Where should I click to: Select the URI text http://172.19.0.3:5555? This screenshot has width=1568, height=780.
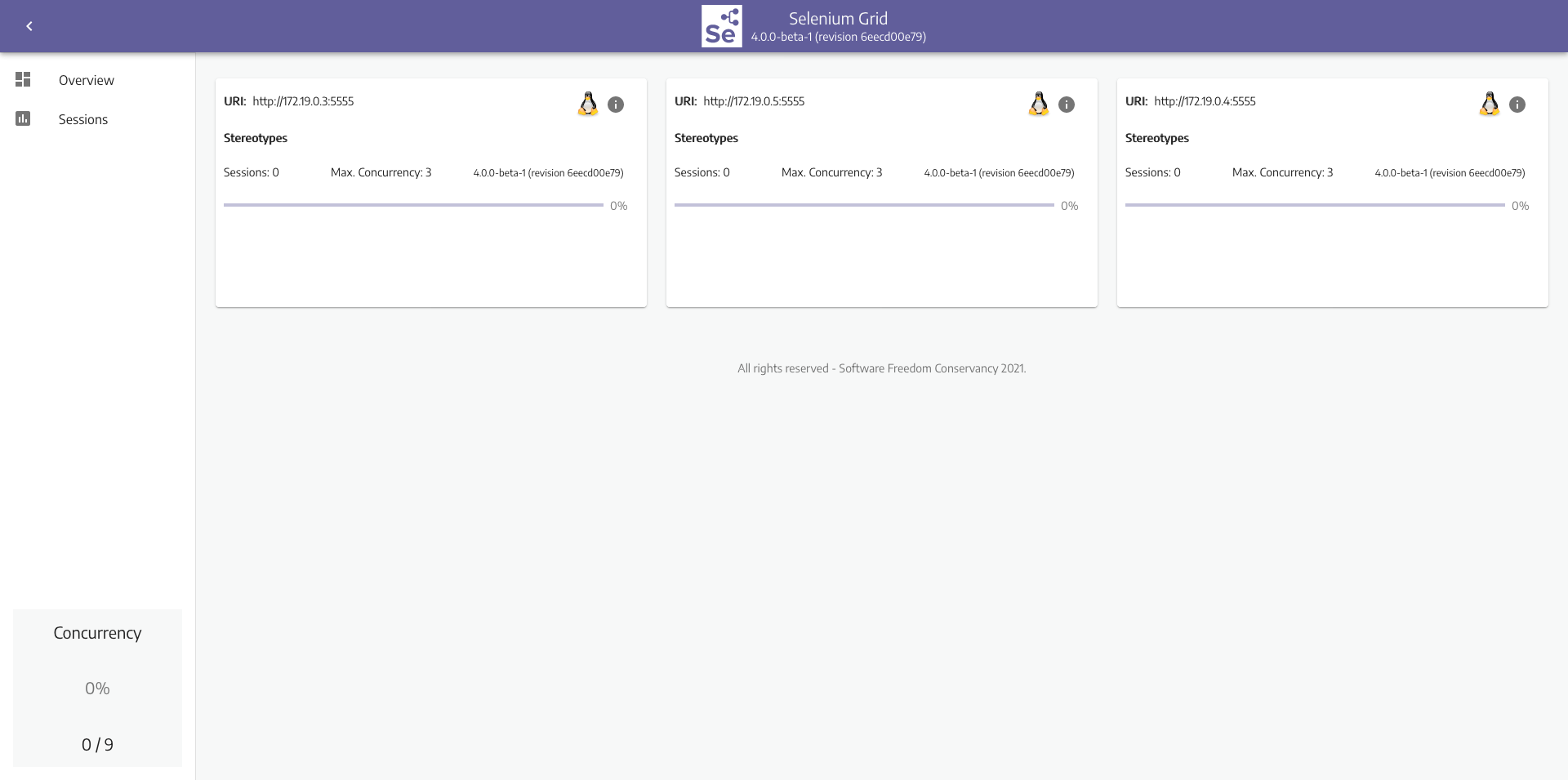(303, 101)
